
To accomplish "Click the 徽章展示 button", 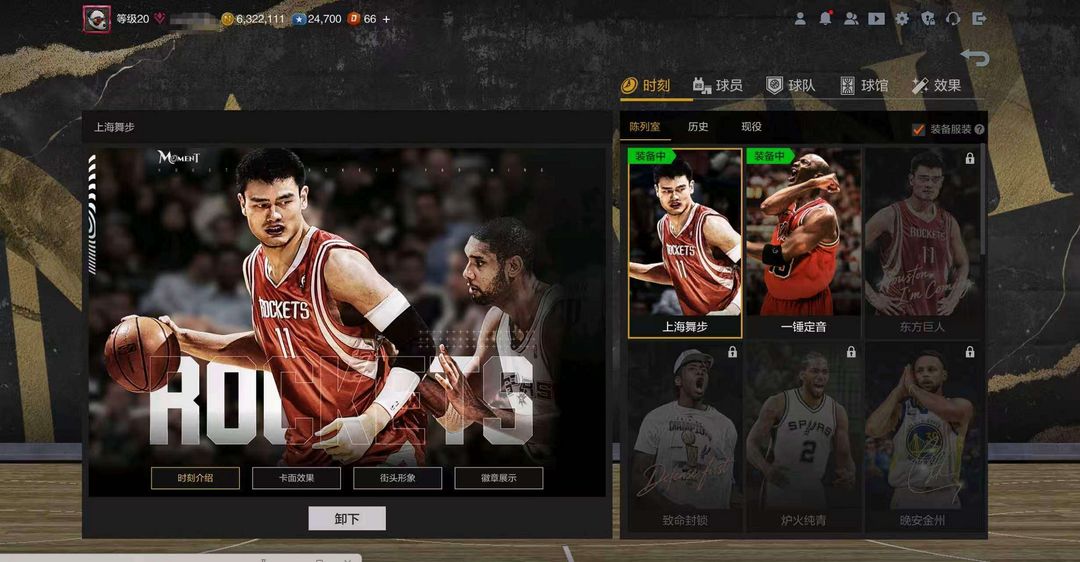I will point(499,478).
